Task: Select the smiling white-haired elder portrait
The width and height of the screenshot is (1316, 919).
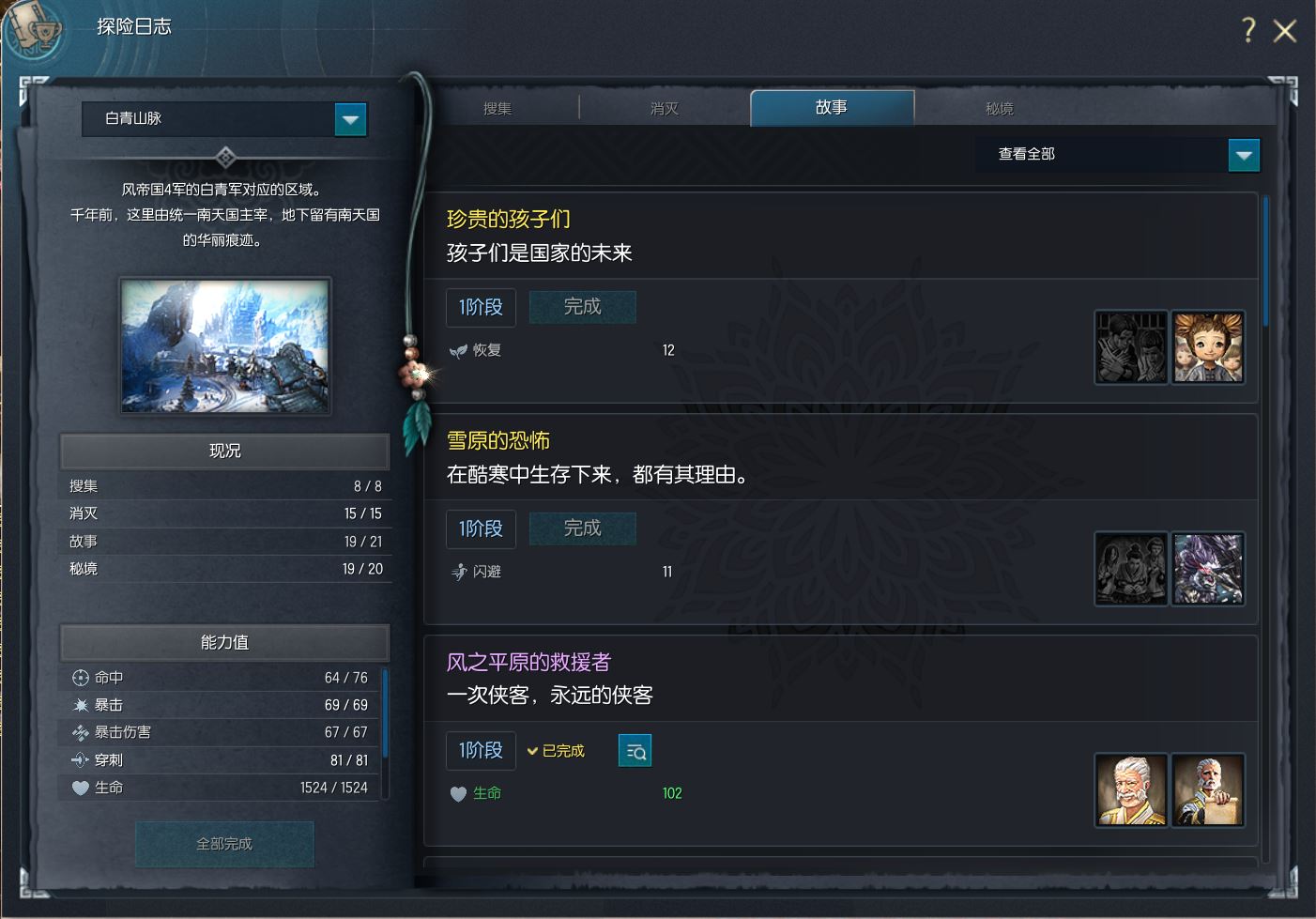Action: [1131, 790]
